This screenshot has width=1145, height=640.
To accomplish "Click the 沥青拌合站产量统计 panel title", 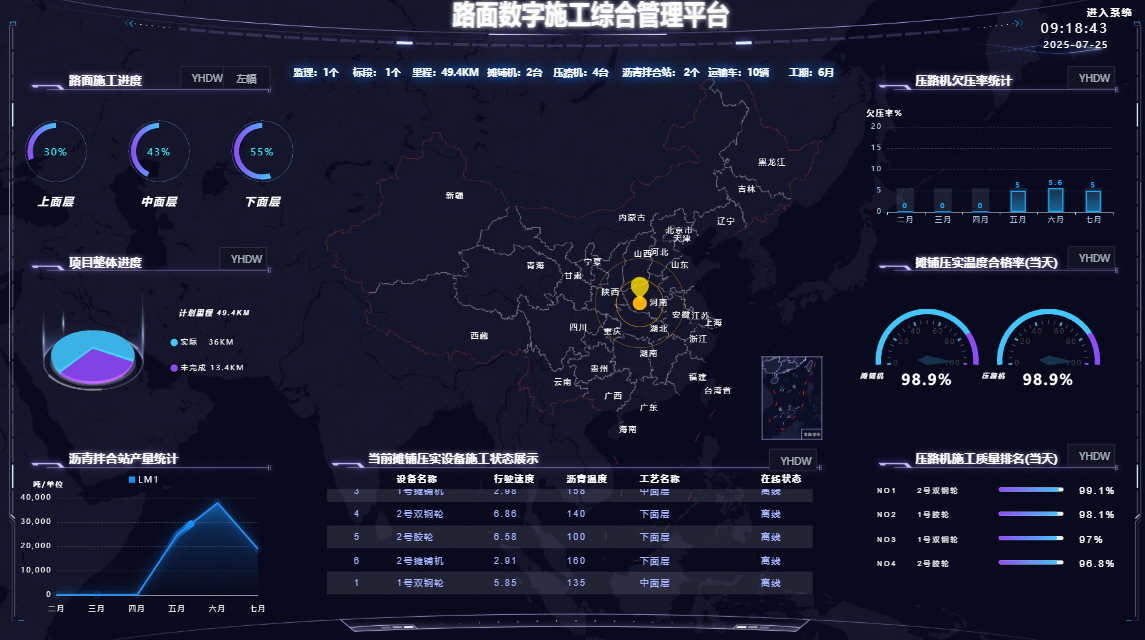I will [123, 459].
